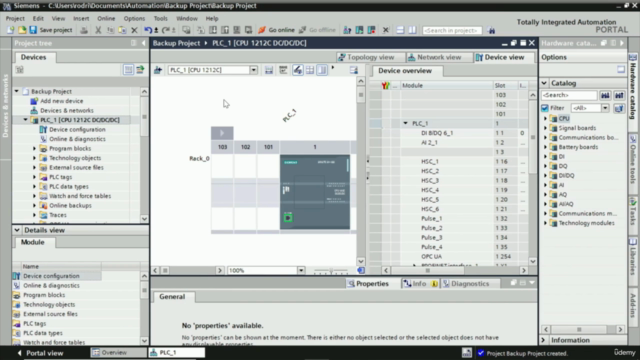The height and width of the screenshot is (360, 640).
Task: Click the catalog profile filter icon
Action: [619, 108]
